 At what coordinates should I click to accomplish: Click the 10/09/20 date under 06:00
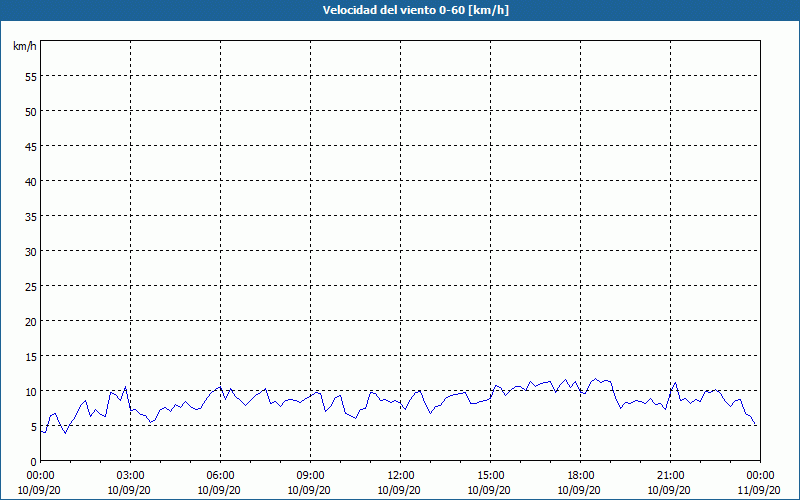pyautogui.click(x=219, y=490)
